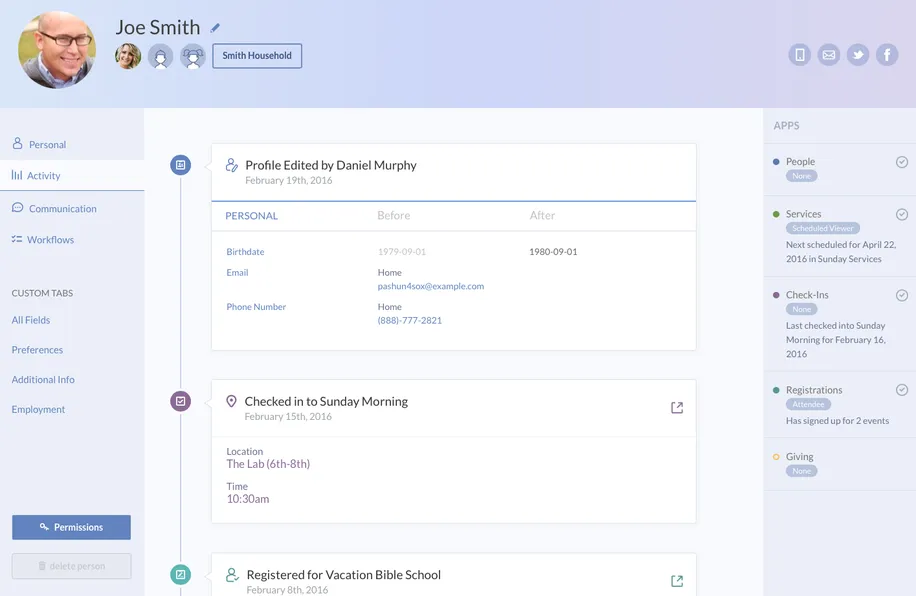Screen dimensions: 916x596
Task: Open Joe Smith's Twitter profile icon
Action: (x=858, y=55)
